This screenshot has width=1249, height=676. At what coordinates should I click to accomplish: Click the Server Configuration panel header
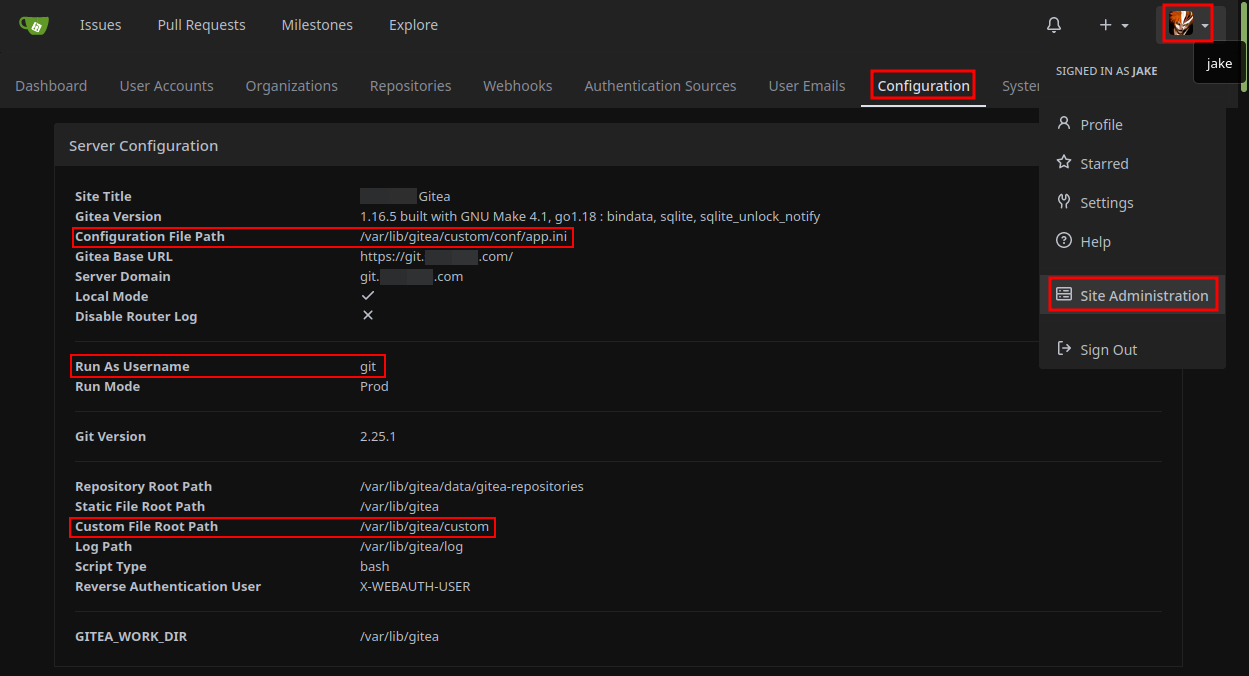(x=618, y=146)
